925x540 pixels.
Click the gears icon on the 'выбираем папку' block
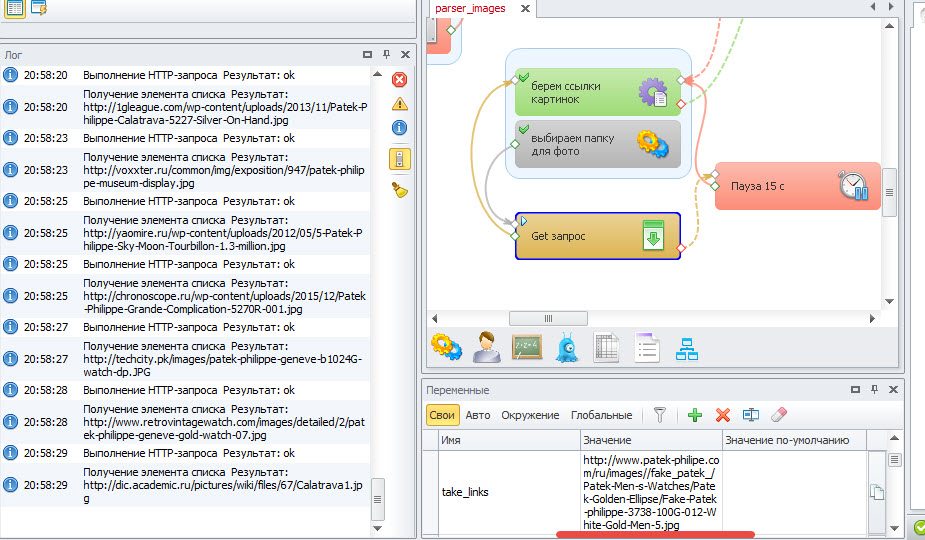(x=652, y=144)
